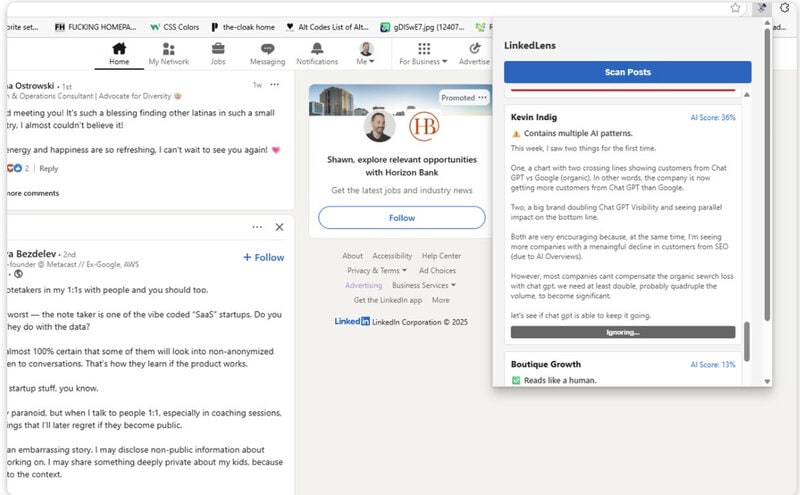Open Promoted ad options menu
Viewport: 800px width, 495px height.
point(482,97)
